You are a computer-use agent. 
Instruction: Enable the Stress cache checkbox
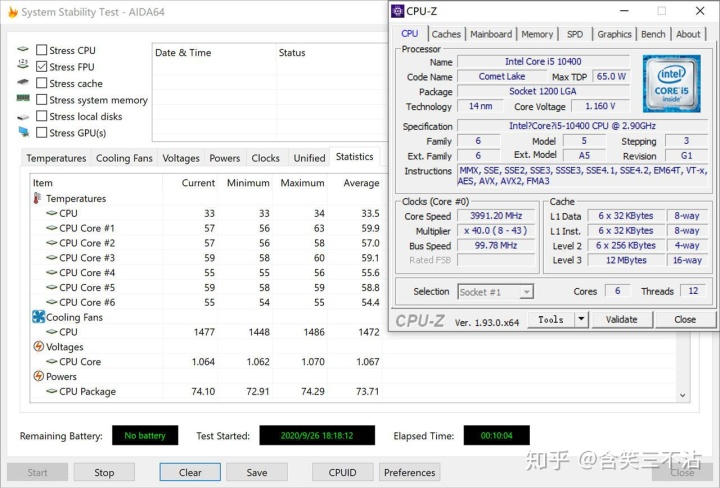coord(41,83)
